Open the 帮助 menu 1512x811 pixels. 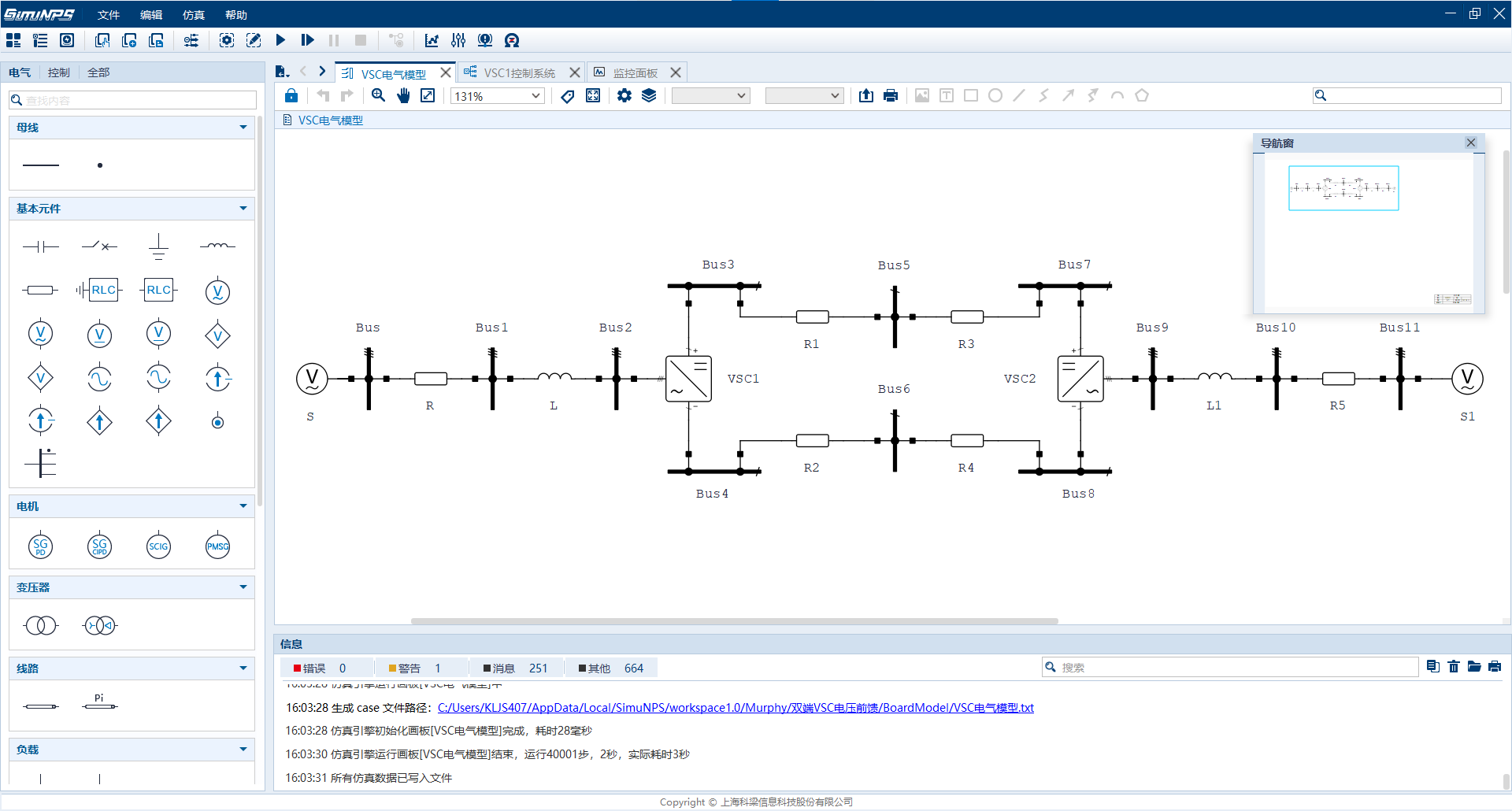tap(236, 15)
